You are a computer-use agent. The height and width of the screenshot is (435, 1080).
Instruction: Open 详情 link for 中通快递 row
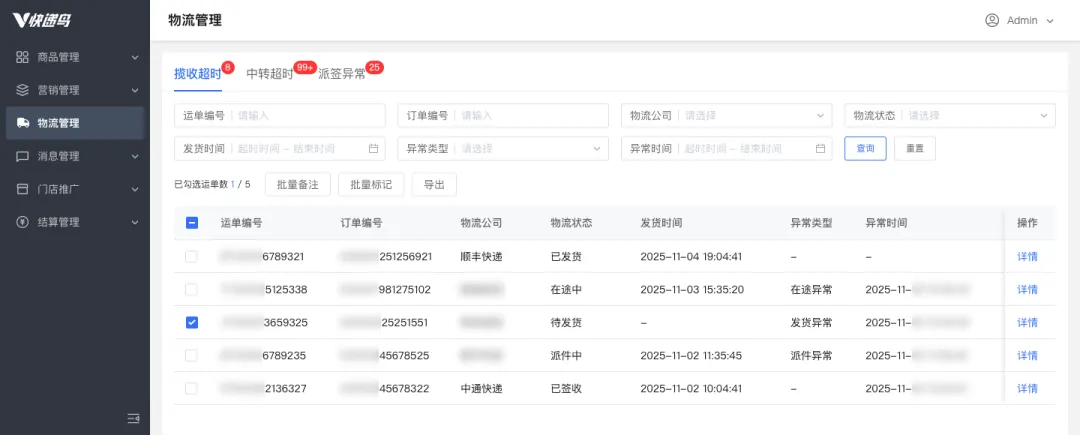point(1027,388)
